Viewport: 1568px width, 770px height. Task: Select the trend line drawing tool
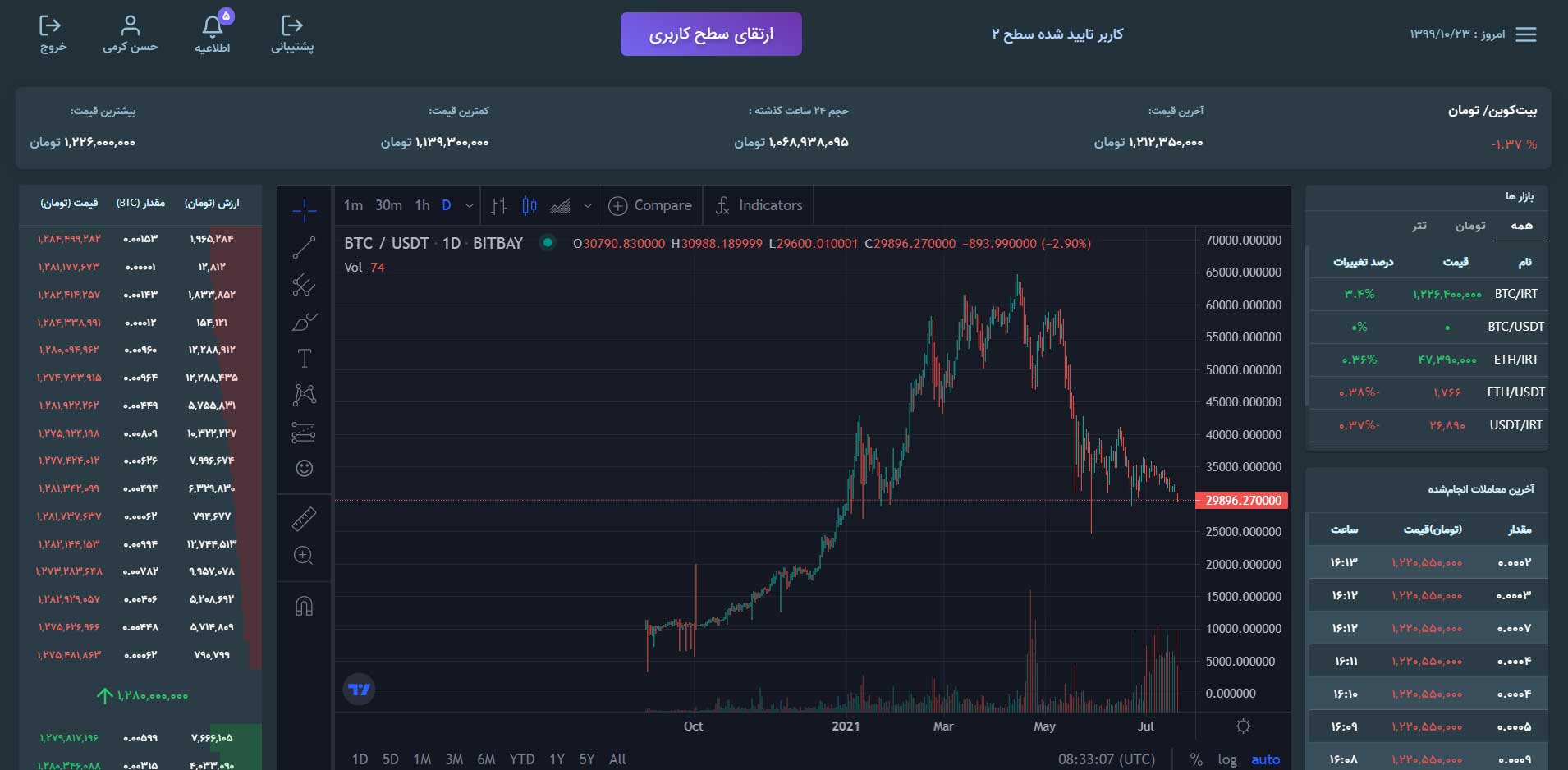[x=305, y=247]
